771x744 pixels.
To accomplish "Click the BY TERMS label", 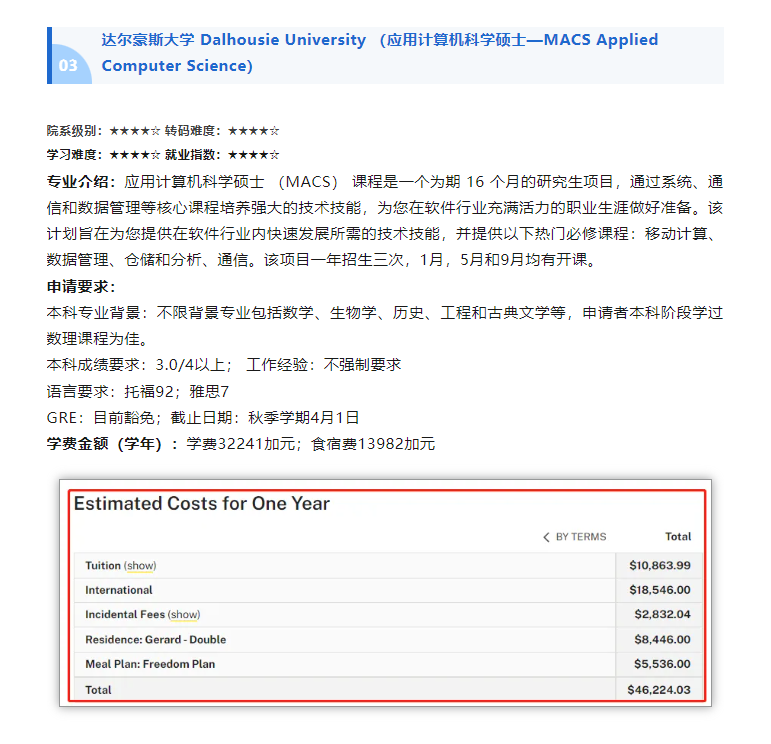I will (581, 537).
